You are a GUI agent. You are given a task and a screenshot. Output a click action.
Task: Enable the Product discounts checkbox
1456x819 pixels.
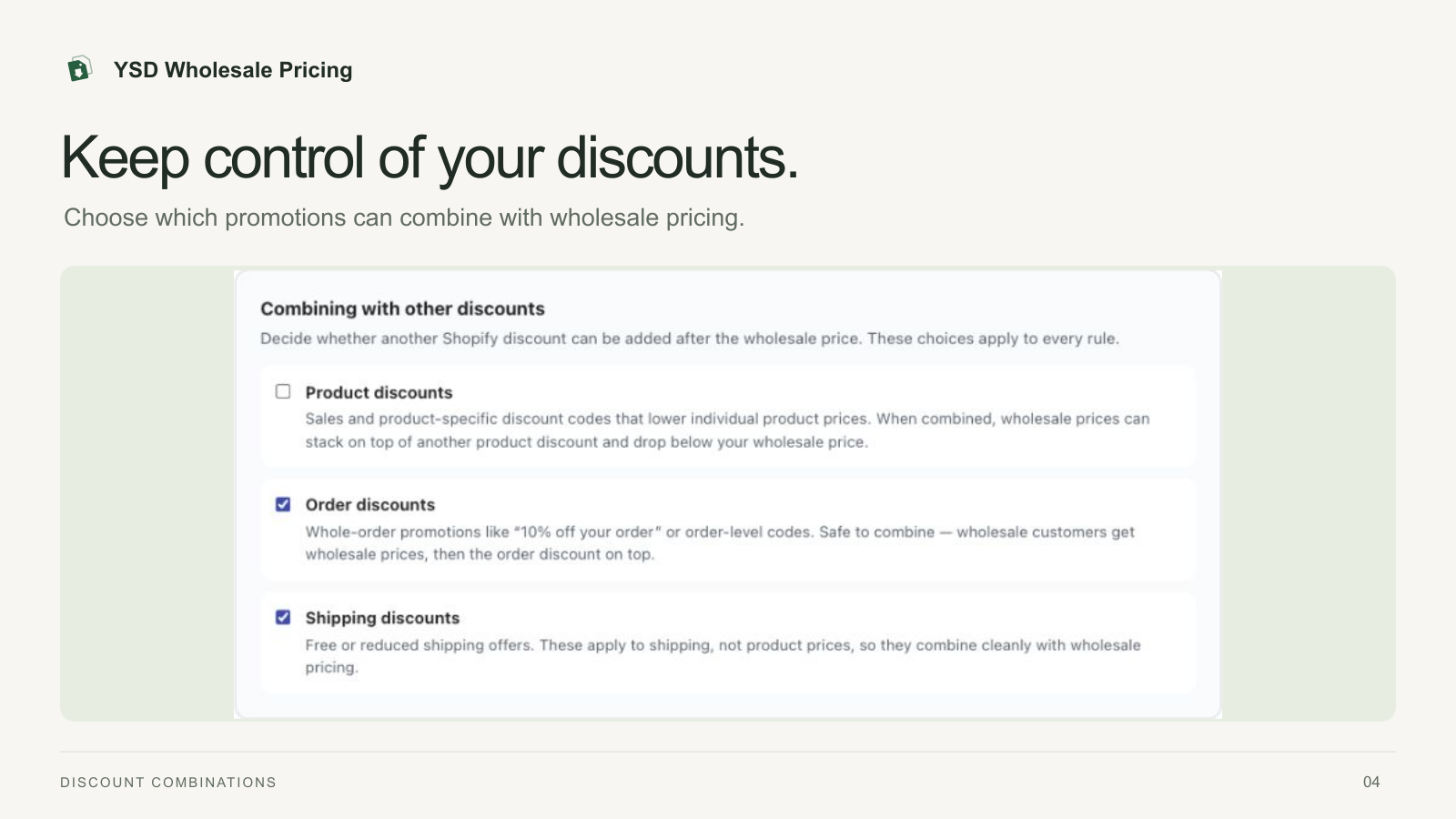[x=283, y=391]
